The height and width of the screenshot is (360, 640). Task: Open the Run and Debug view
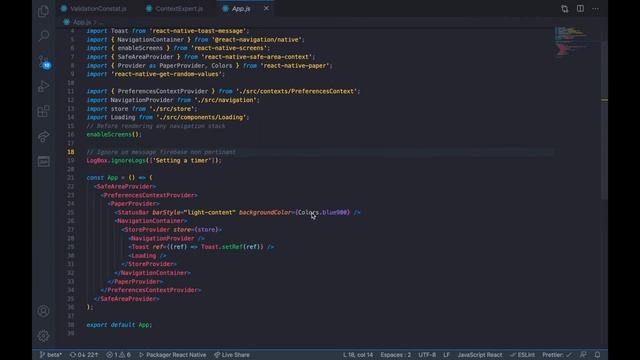43,86
